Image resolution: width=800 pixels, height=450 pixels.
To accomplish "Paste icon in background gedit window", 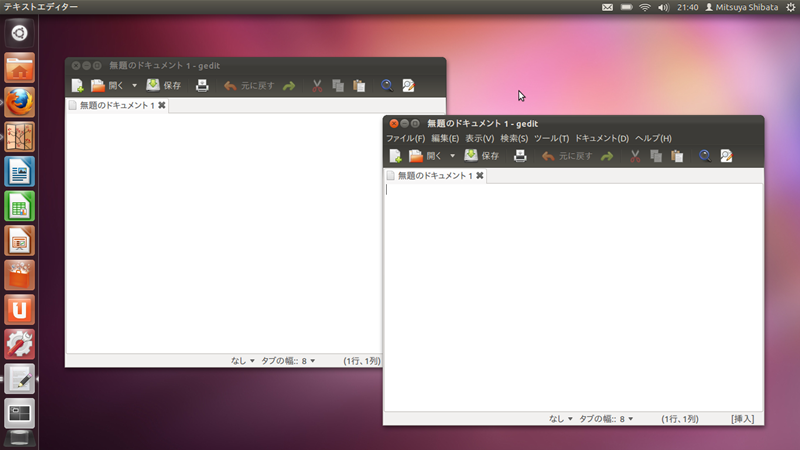I will (x=359, y=86).
